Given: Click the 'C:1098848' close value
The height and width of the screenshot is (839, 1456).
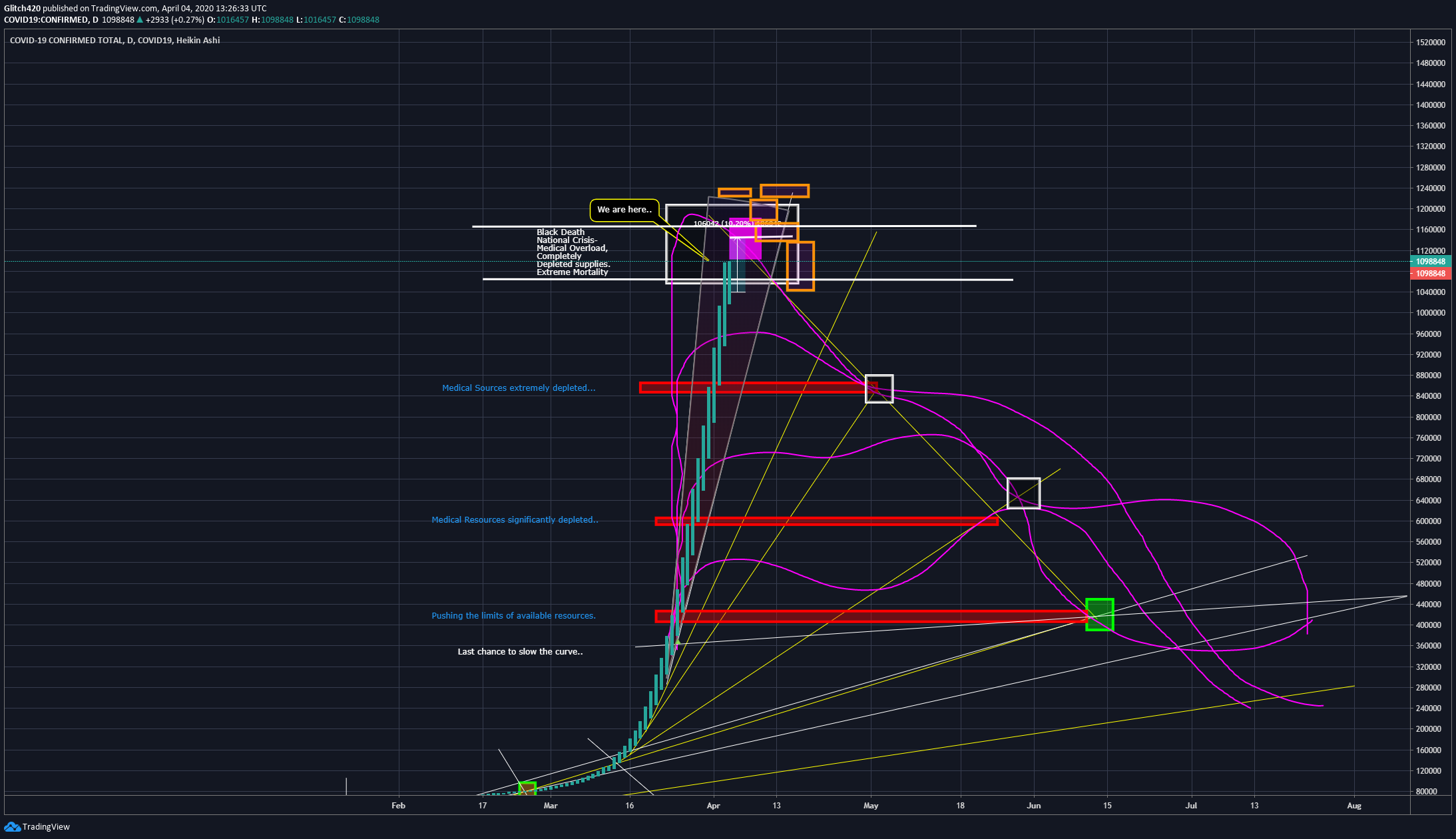Looking at the screenshot, I should pos(359,20).
